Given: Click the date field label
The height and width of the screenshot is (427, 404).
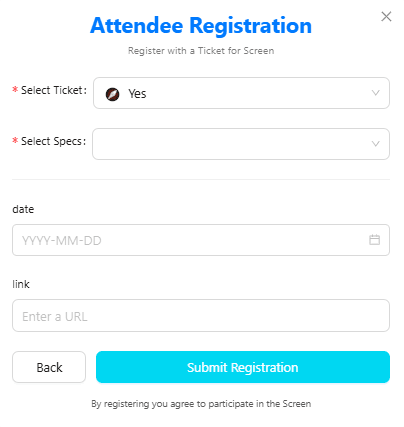Looking at the screenshot, I should pyautogui.click(x=23, y=209).
